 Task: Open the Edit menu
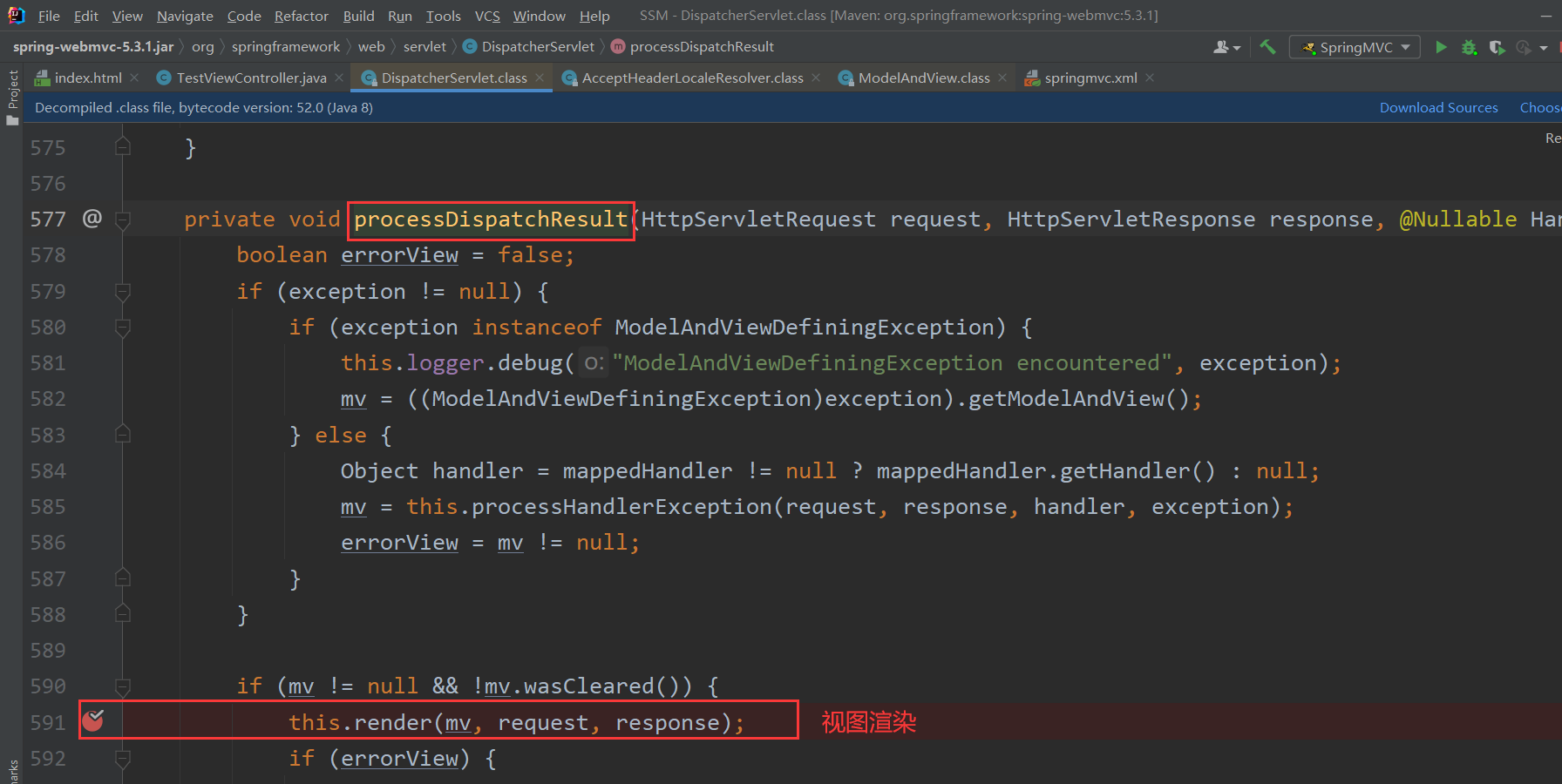[x=85, y=16]
